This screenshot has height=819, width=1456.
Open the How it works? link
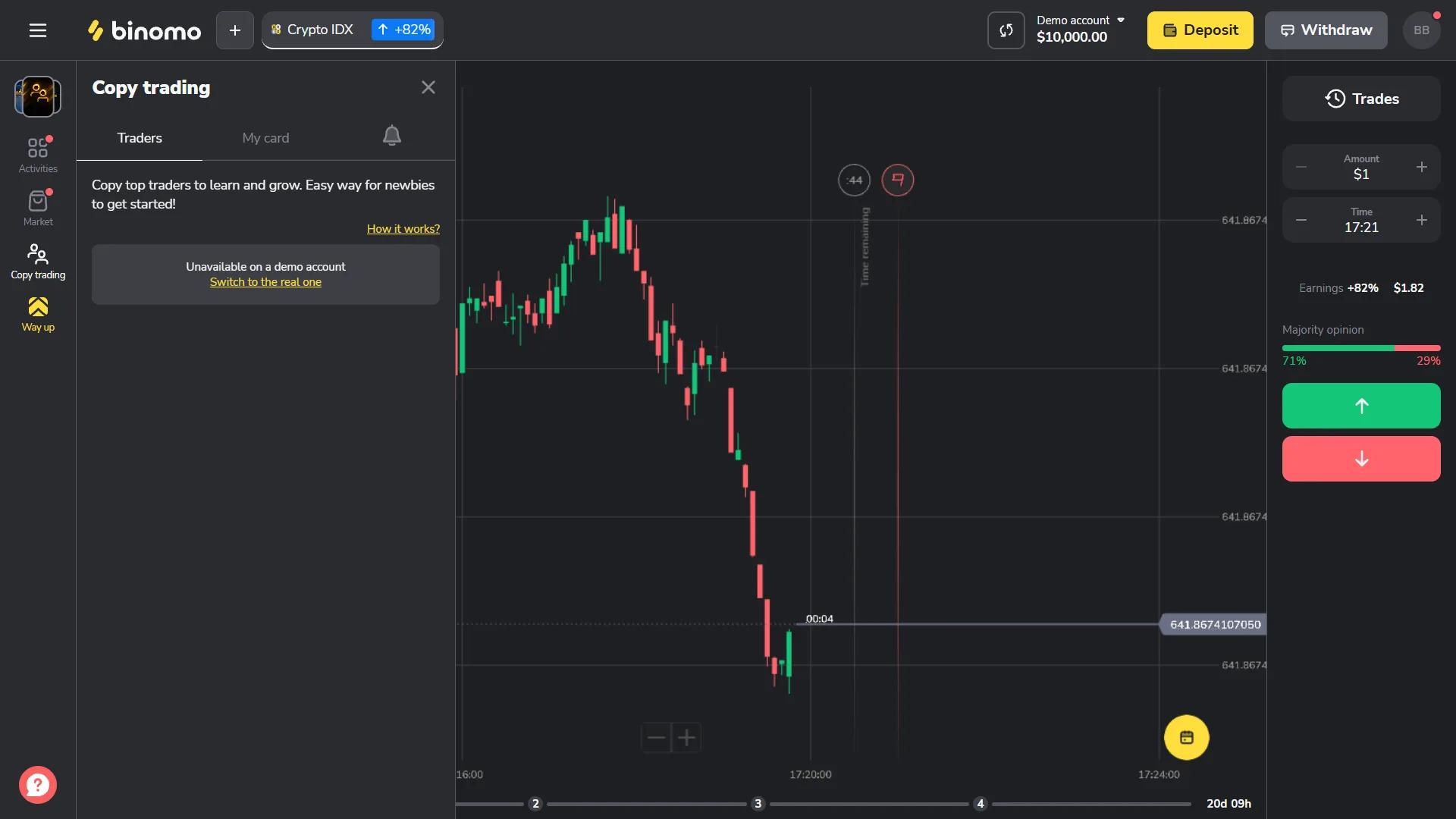[x=403, y=229]
